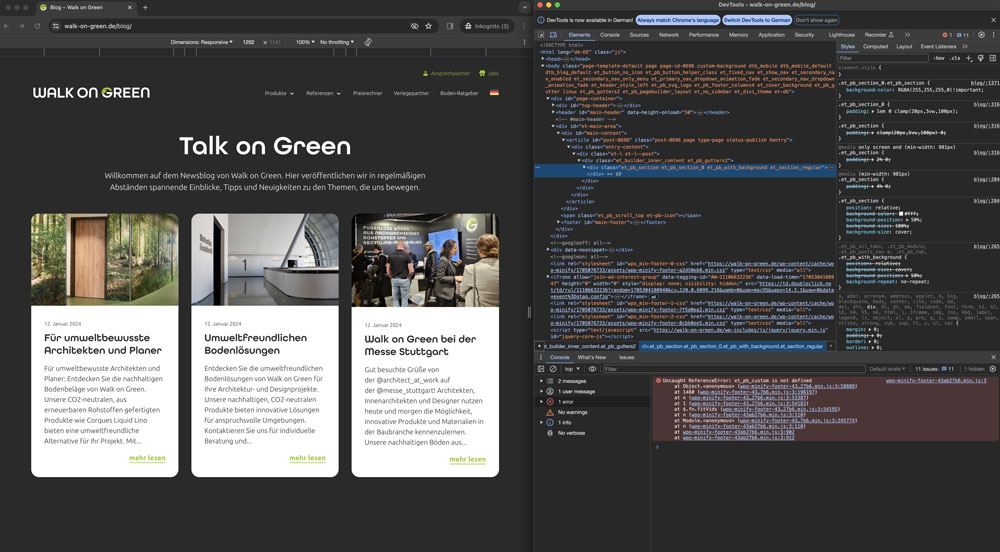Click the rotate icon in the device toolbar

tap(368, 42)
